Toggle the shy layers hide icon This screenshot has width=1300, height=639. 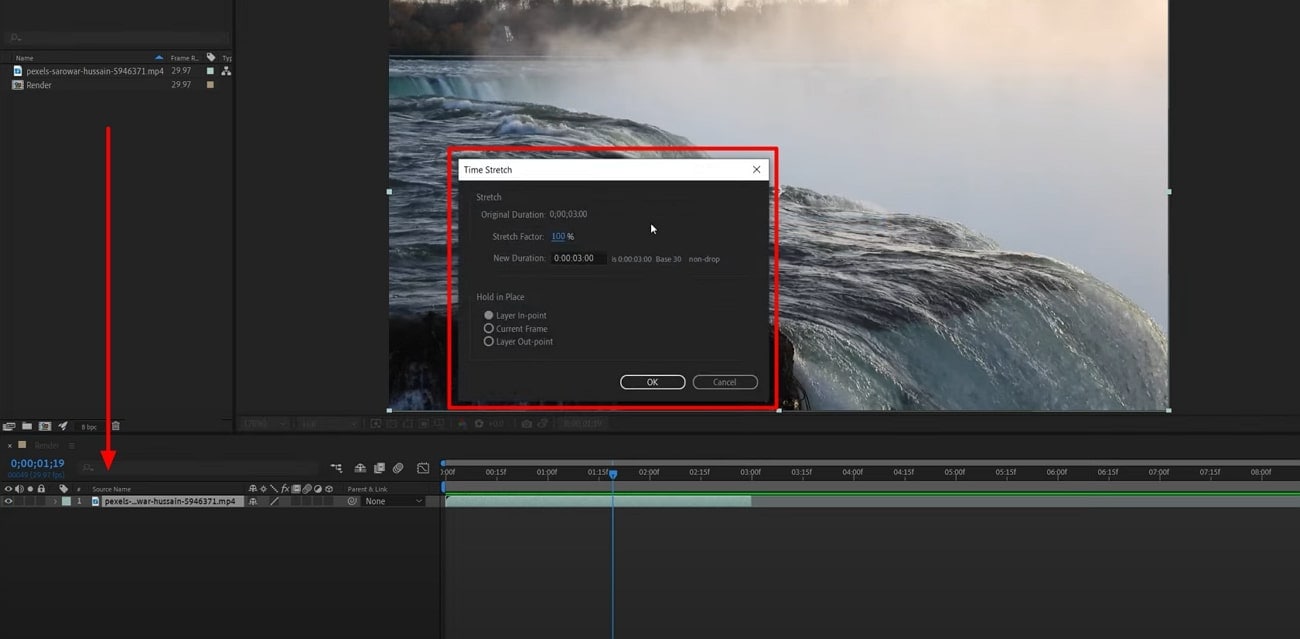tap(360, 468)
